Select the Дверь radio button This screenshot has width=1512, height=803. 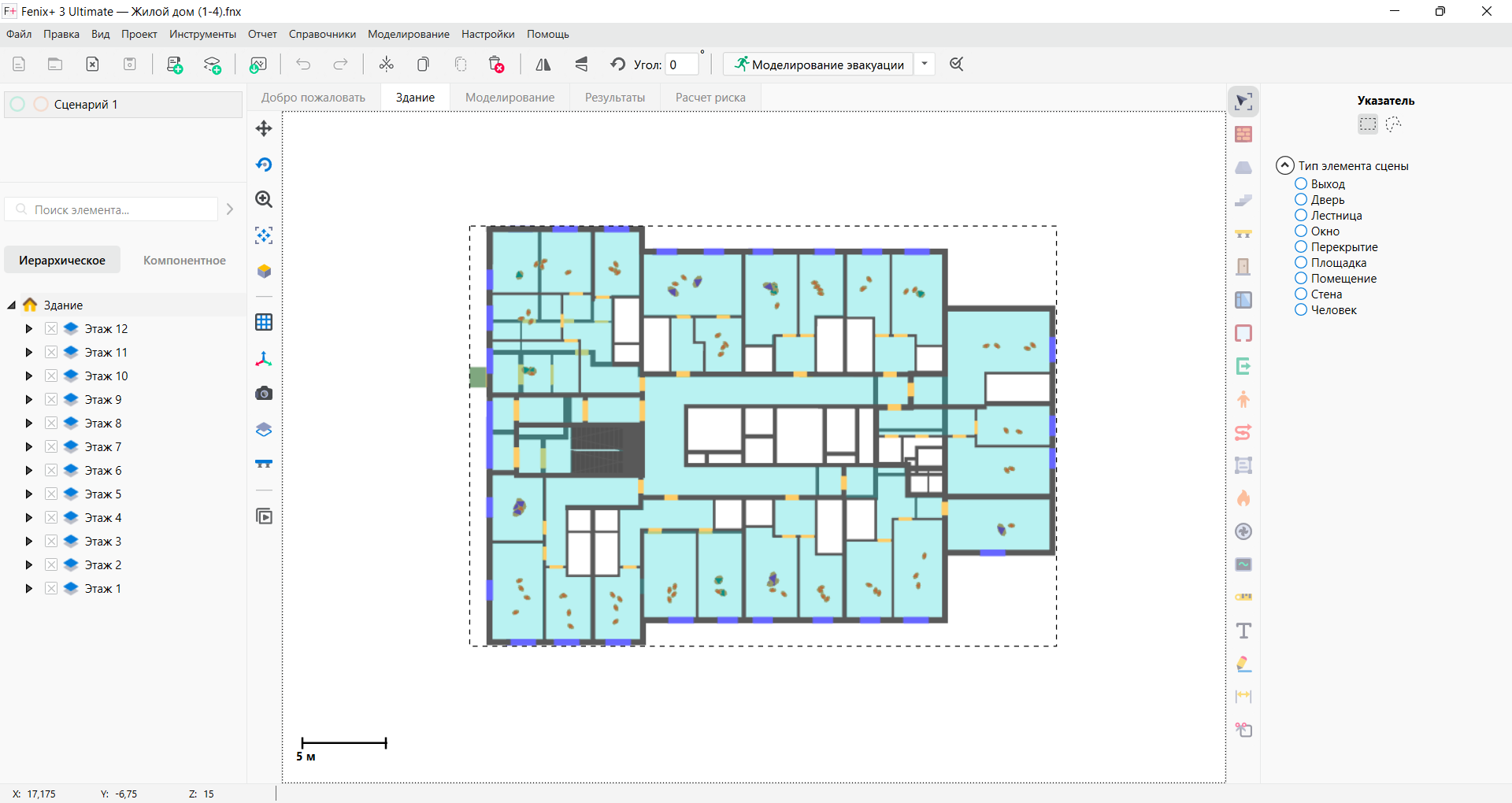[x=1301, y=200]
